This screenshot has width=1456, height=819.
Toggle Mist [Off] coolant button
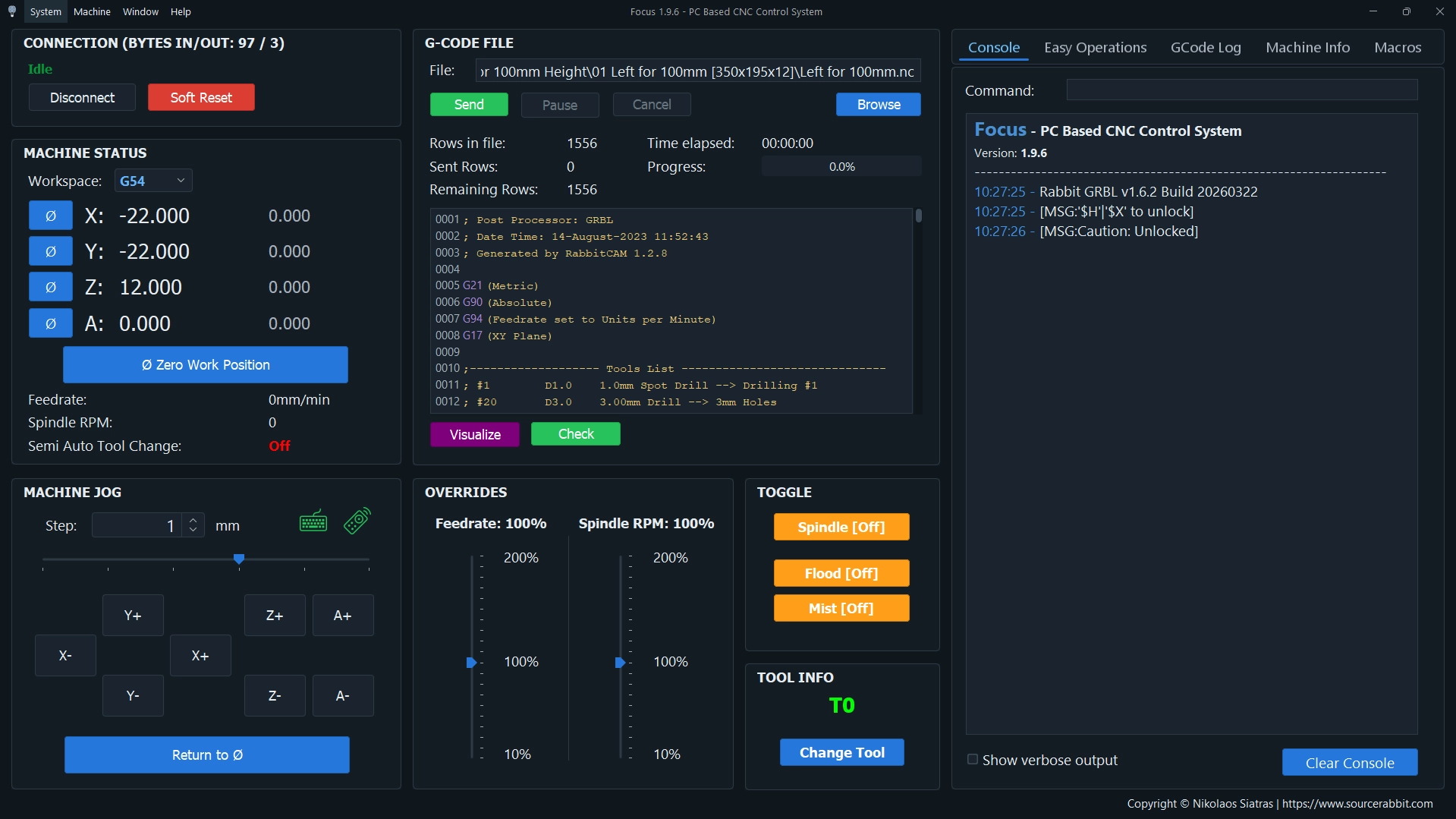tap(841, 608)
